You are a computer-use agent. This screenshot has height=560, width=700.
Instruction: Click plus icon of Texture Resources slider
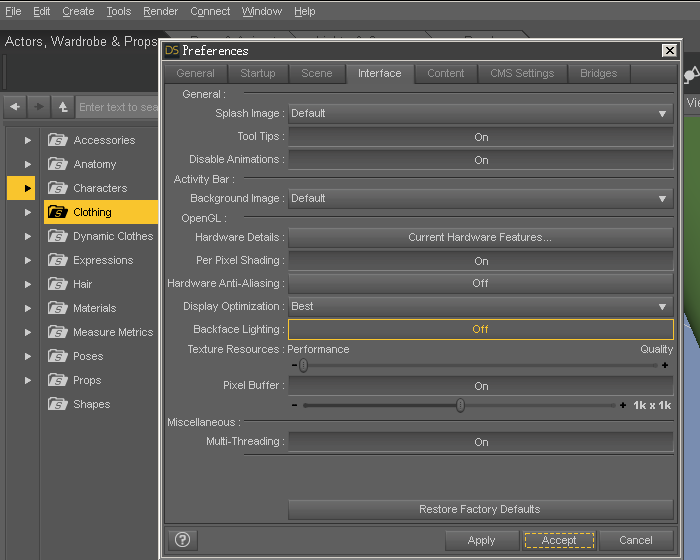coord(665,365)
